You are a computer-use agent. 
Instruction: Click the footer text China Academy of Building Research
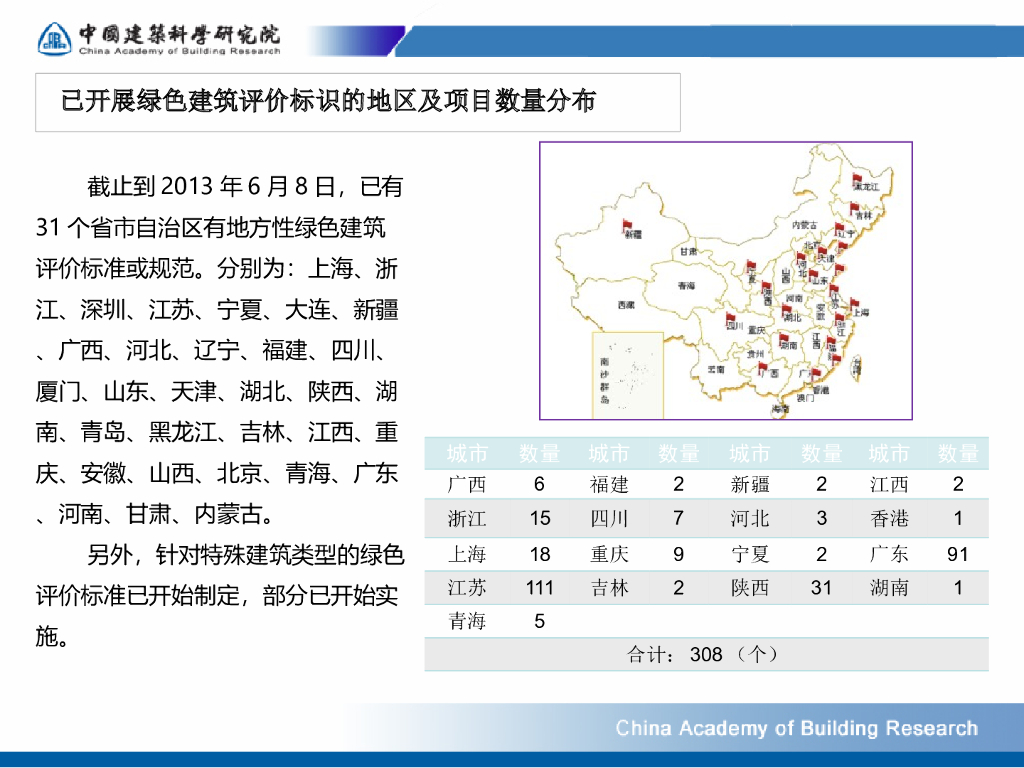[796, 728]
